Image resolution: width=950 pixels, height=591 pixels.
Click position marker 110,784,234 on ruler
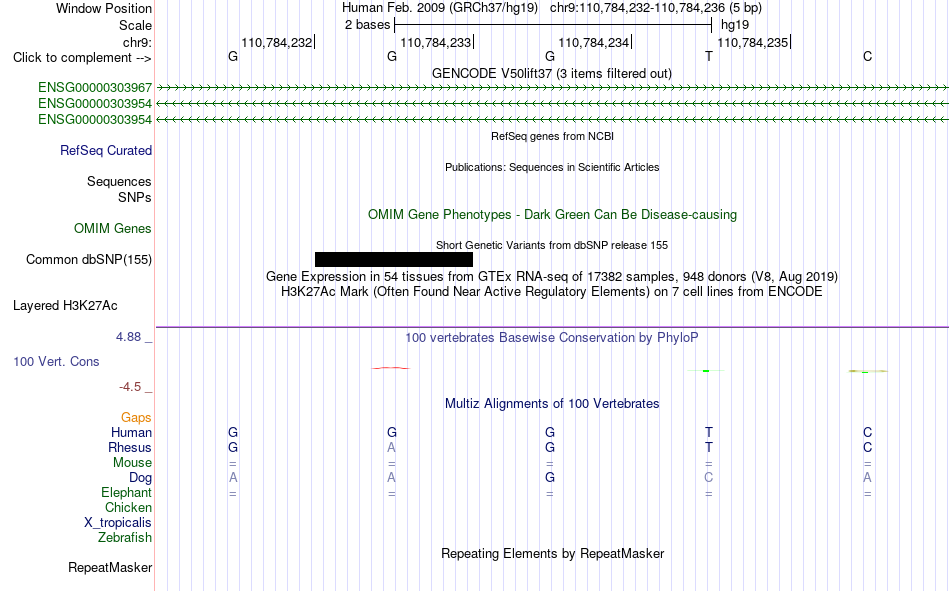pos(594,42)
